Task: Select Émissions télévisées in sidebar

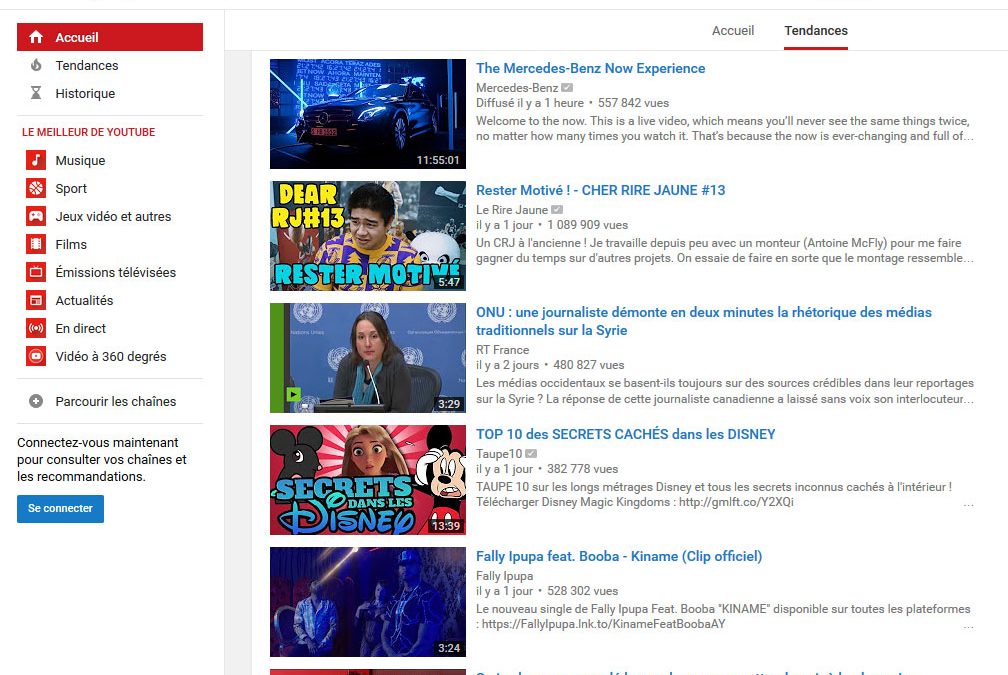Action: (116, 272)
